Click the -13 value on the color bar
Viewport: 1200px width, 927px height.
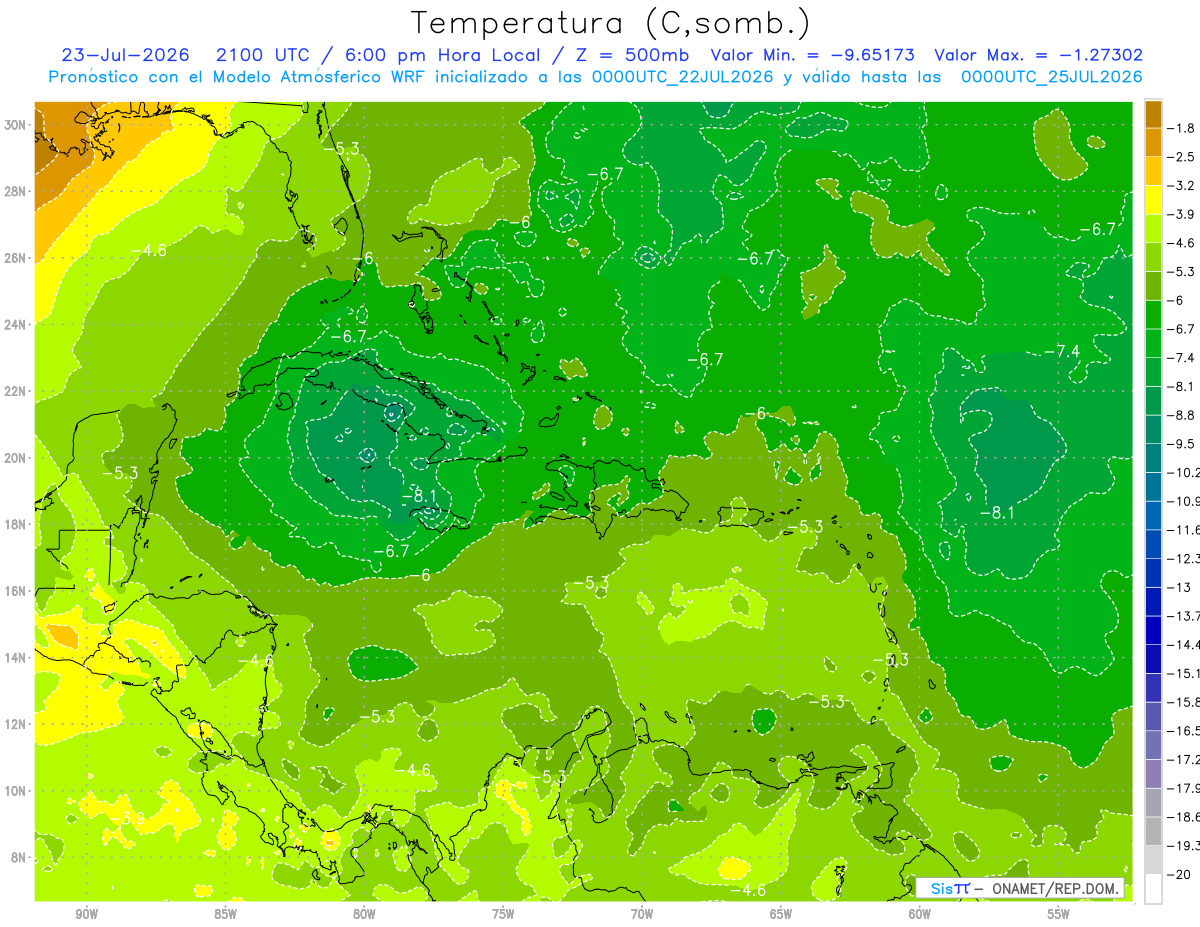tap(1180, 587)
